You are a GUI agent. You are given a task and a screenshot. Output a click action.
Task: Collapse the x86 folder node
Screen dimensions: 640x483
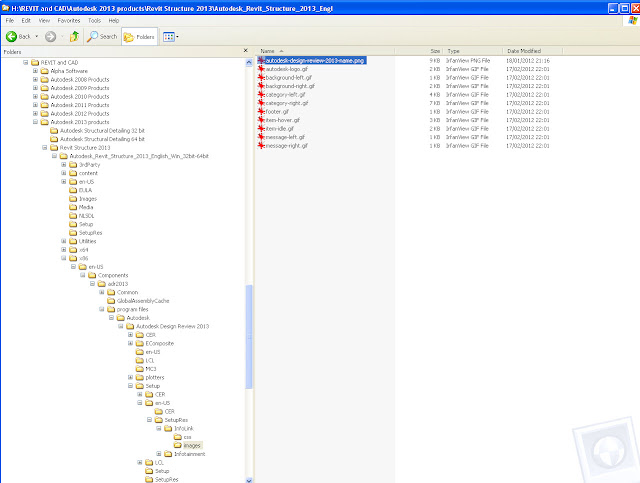pyautogui.click(x=64, y=258)
